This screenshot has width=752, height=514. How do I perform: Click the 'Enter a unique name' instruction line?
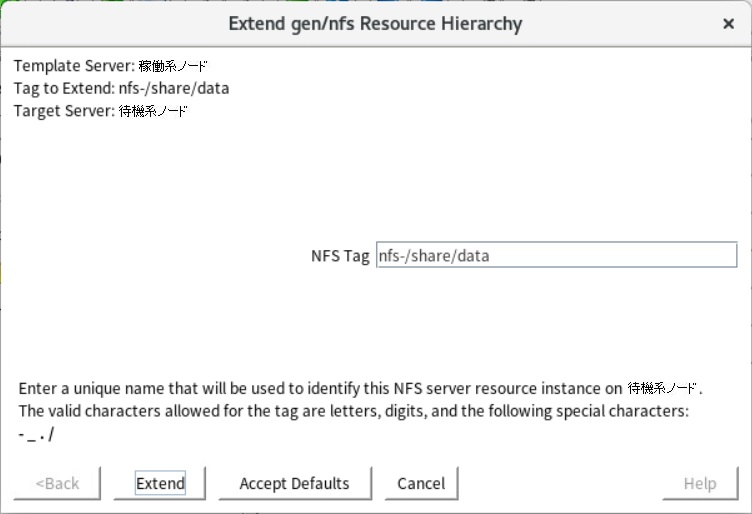pos(360,388)
